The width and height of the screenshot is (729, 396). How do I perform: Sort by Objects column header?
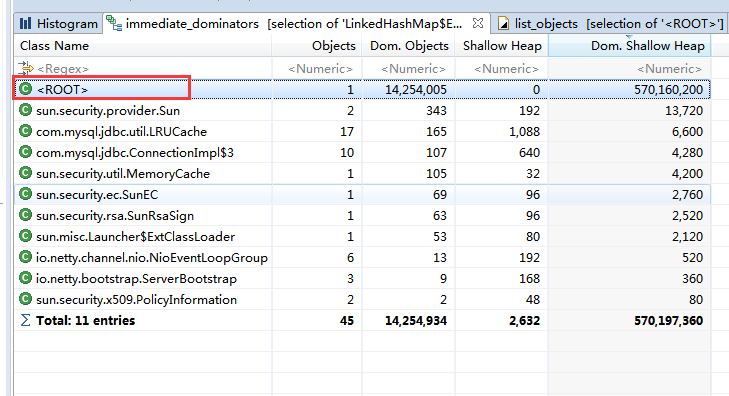(317, 46)
